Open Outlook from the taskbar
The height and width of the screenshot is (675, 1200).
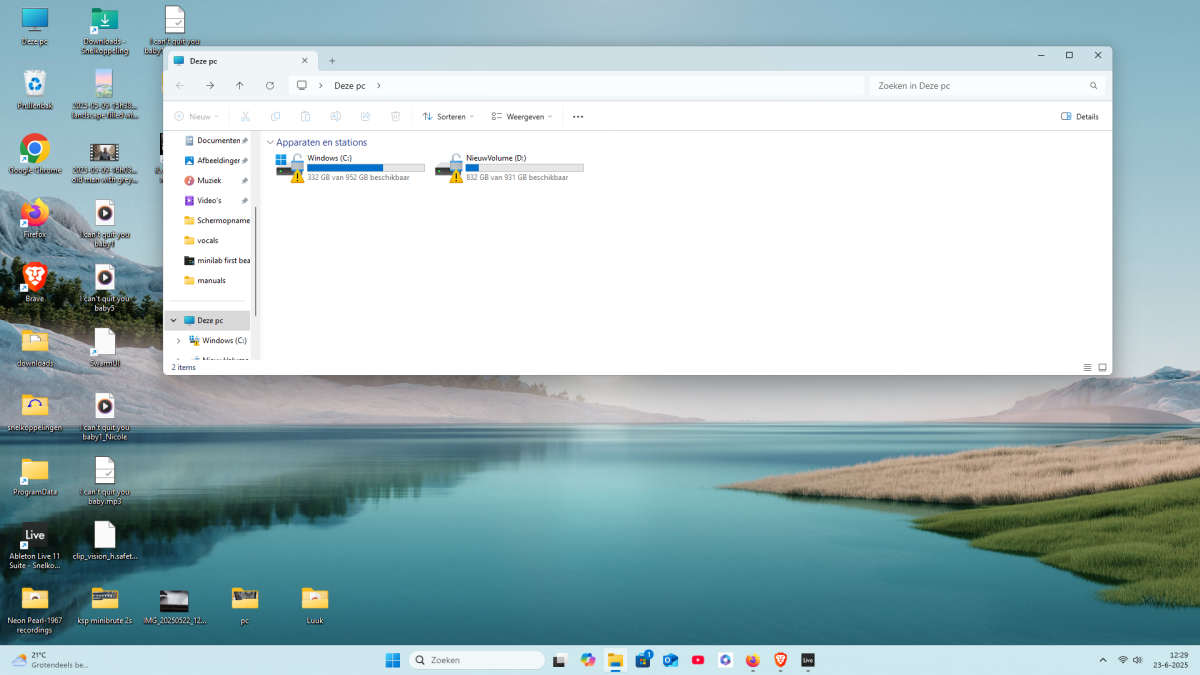click(670, 660)
